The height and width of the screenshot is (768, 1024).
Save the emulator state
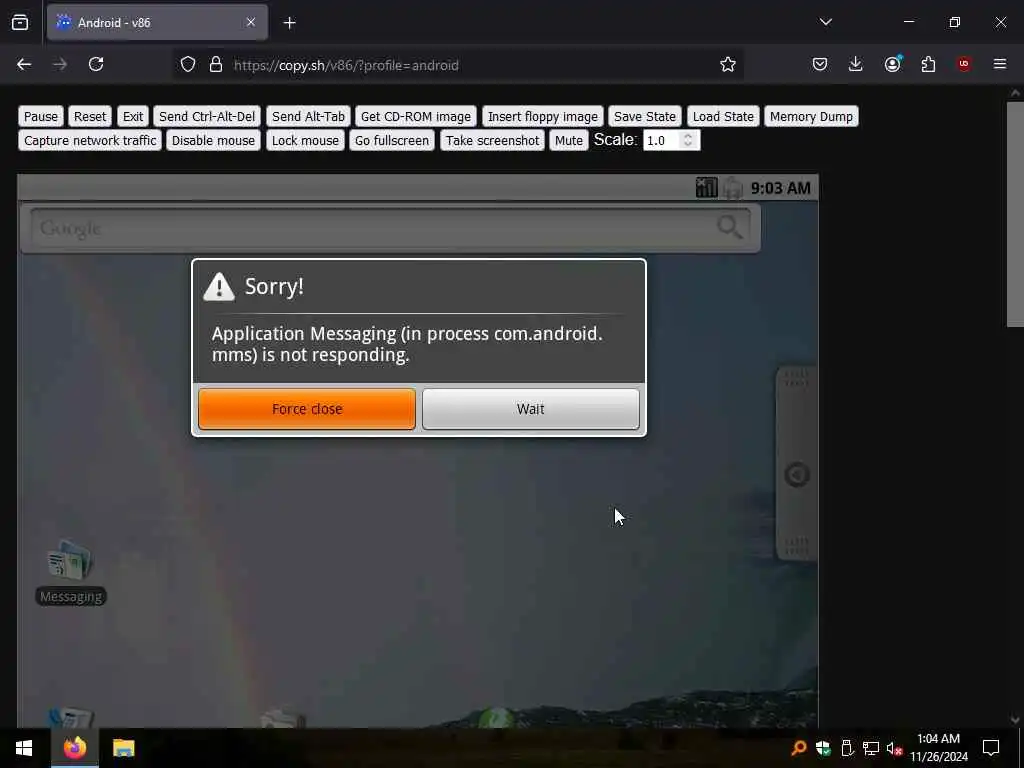point(645,116)
